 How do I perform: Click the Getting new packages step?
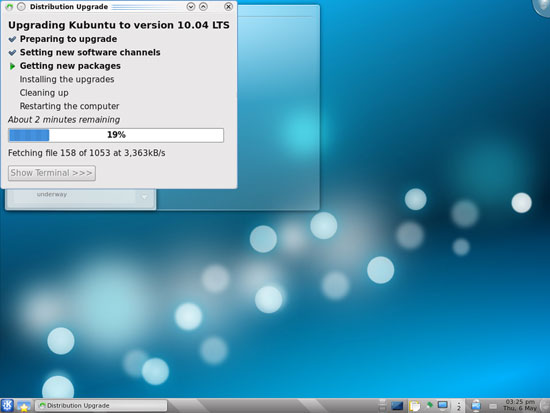70,66
